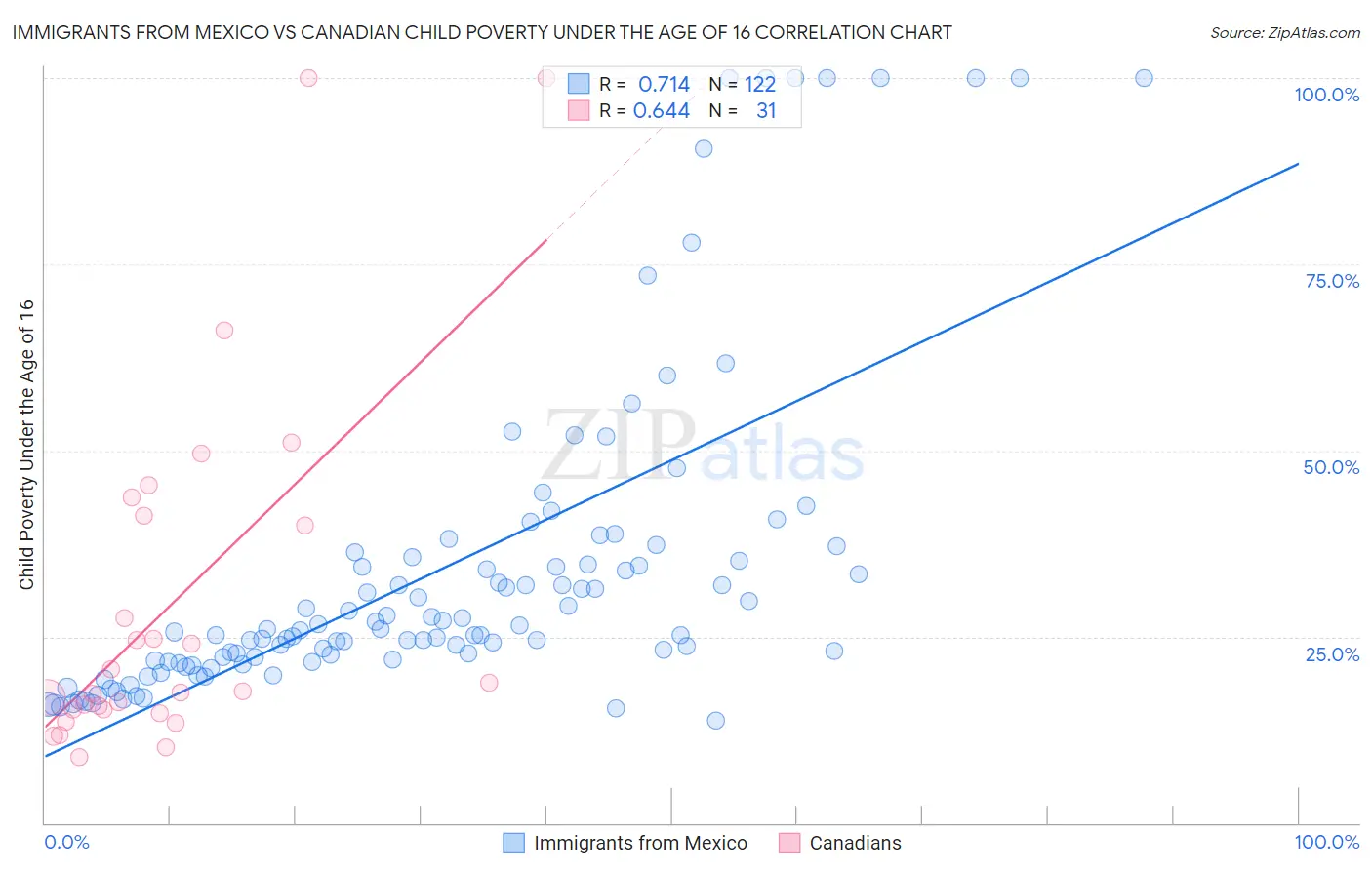Screen dimensions: 1372x870
Task: Click the N value 31 in the legend
Action: tap(766, 110)
